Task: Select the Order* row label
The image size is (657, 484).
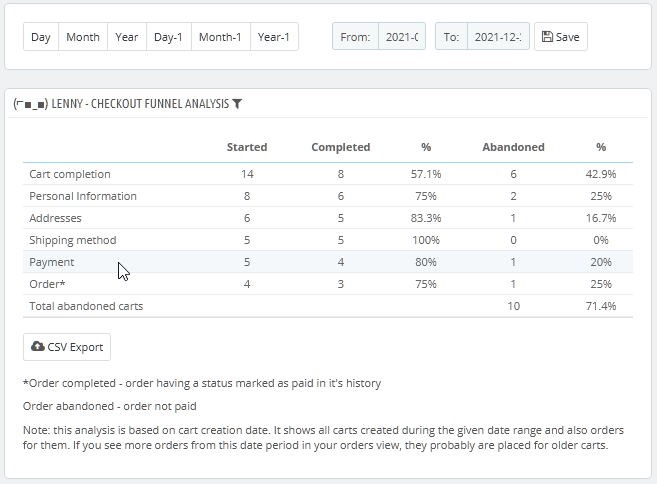Action: point(47,284)
